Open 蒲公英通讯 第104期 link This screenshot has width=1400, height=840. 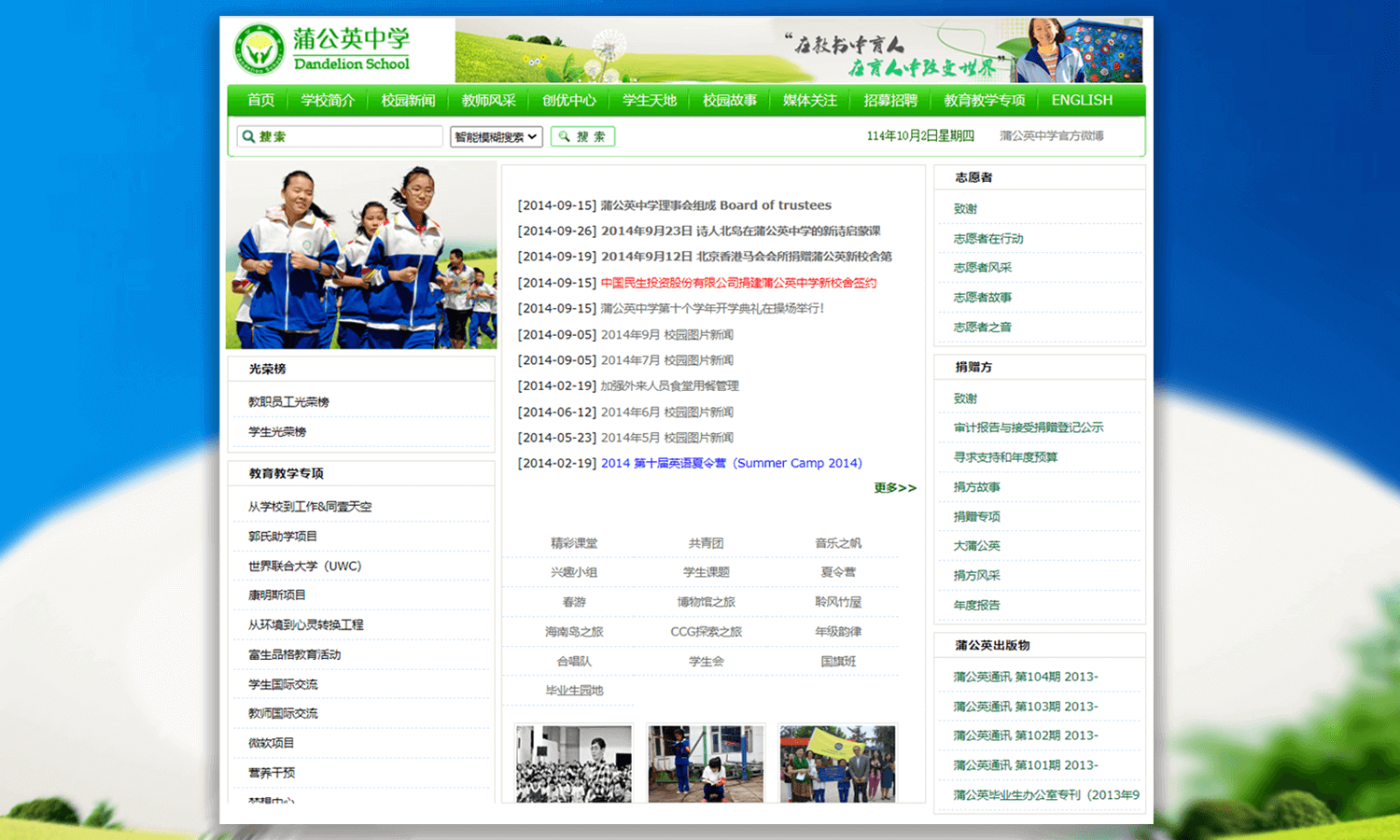click(1026, 677)
